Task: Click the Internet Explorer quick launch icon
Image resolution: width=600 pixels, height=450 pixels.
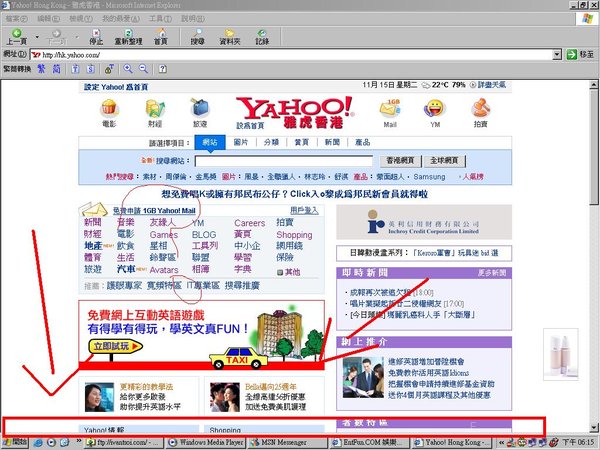Action: (x=38, y=442)
